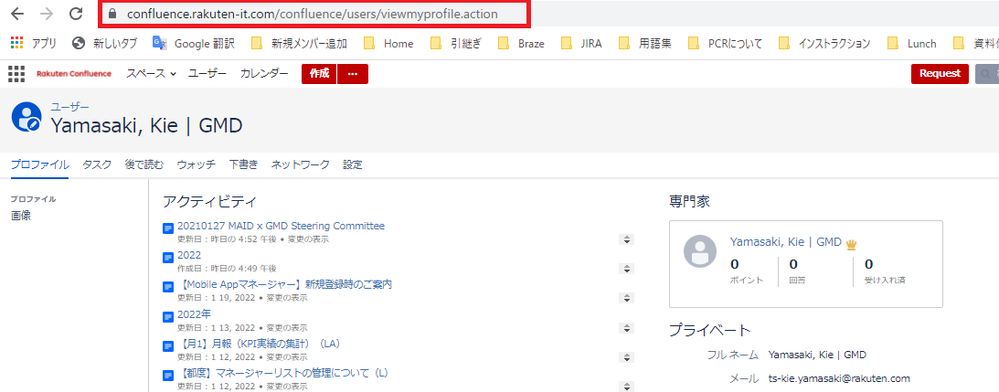The height and width of the screenshot is (392, 999).
Task: Click the ts-kie.yamasaki@rakuten.com email text
Action: 839,378
